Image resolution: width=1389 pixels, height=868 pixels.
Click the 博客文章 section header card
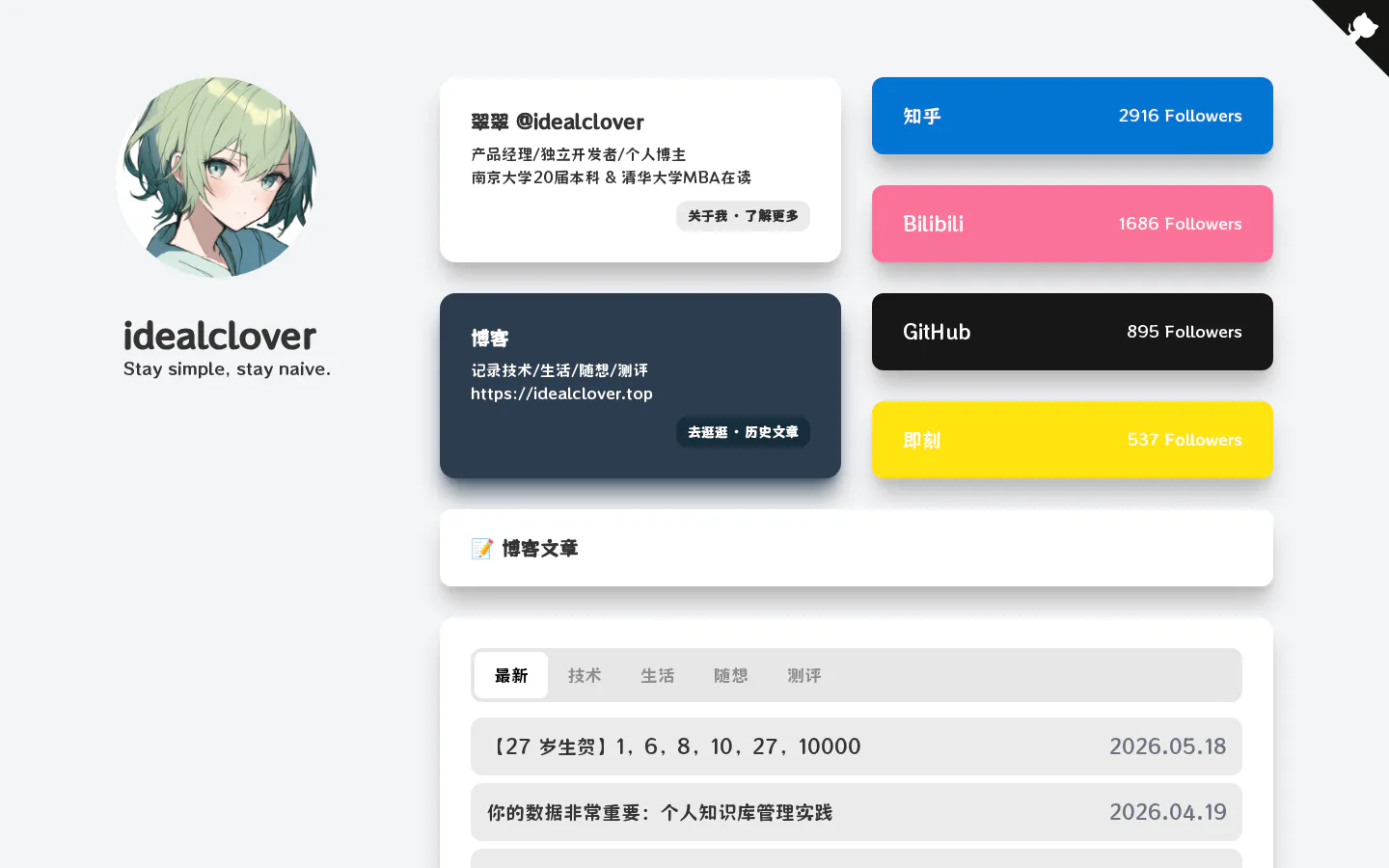point(857,548)
